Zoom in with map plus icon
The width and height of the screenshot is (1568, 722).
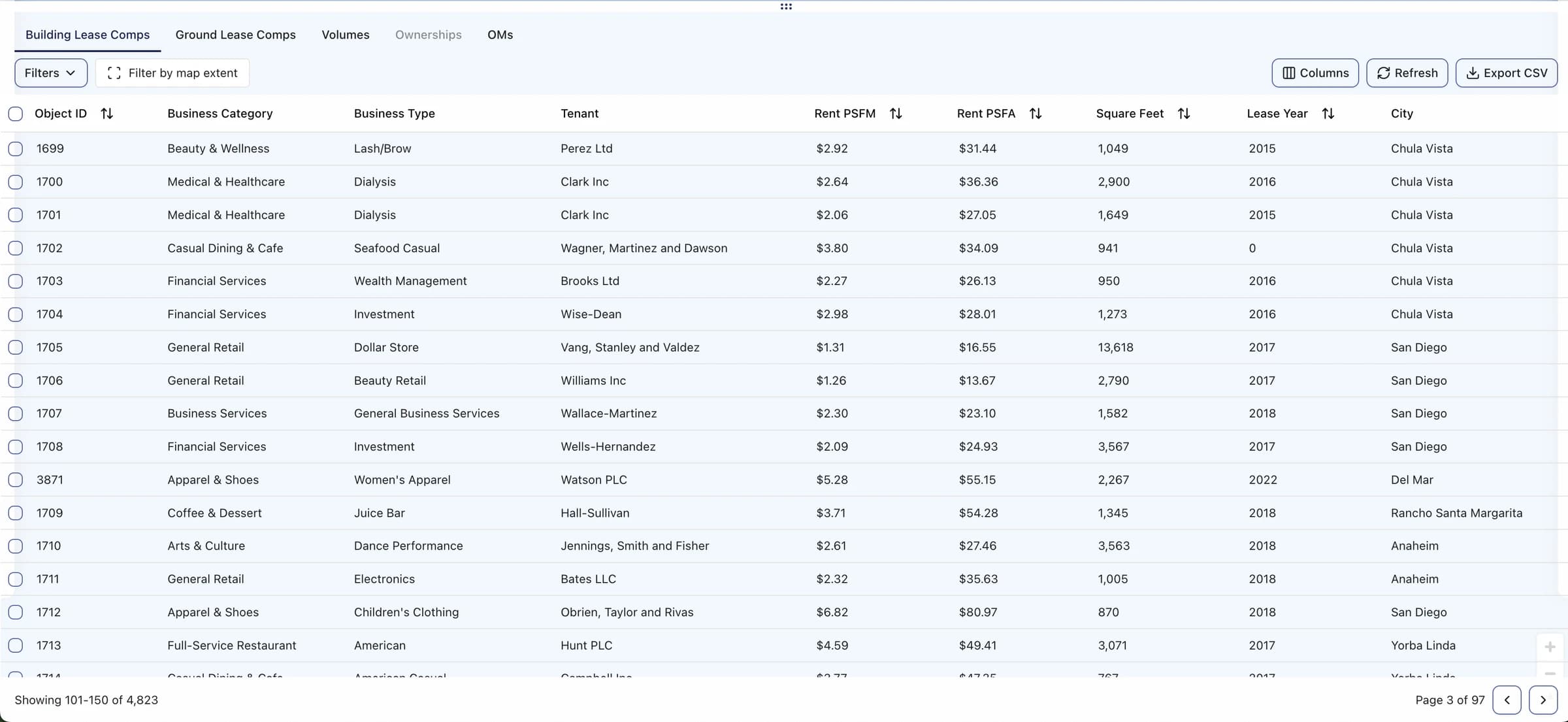(x=1550, y=647)
